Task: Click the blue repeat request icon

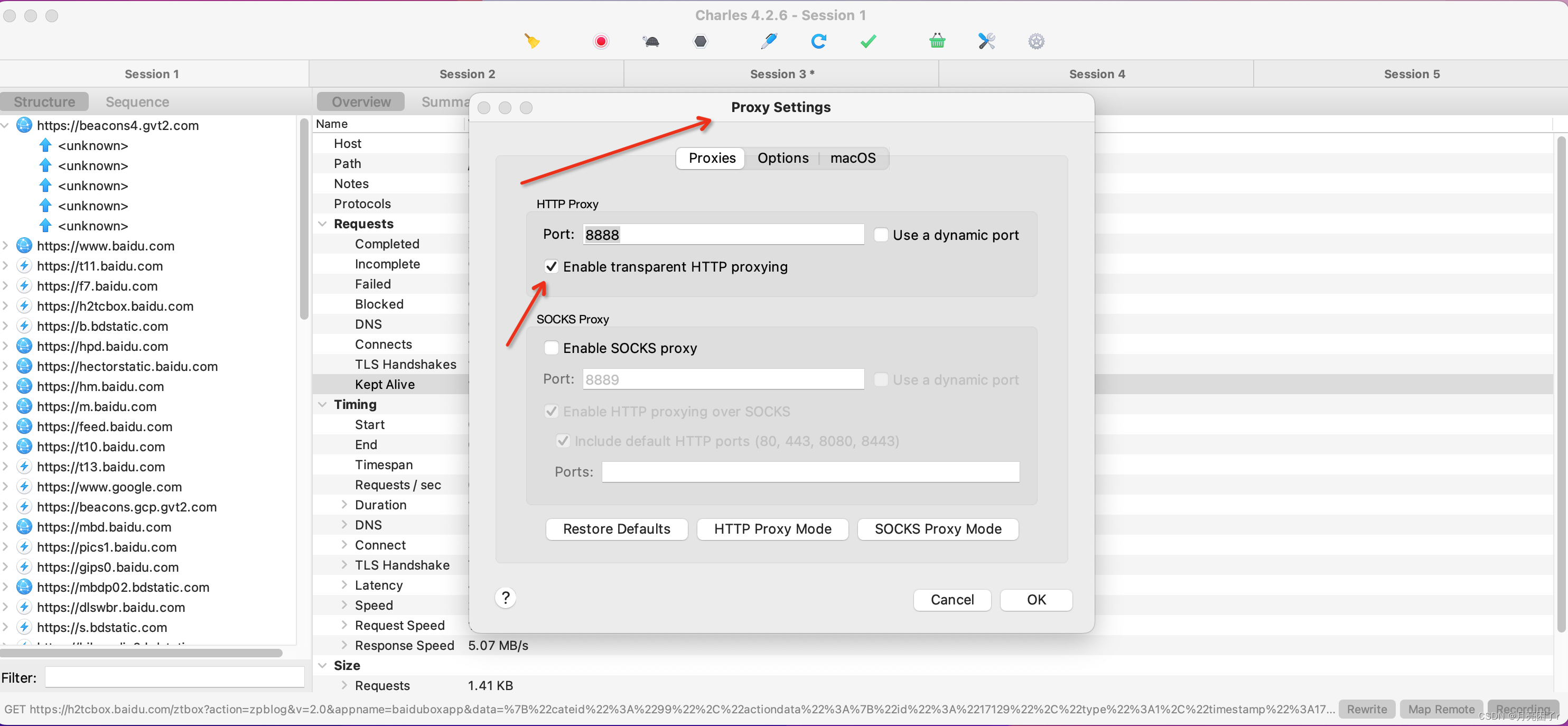Action: tap(819, 41)
